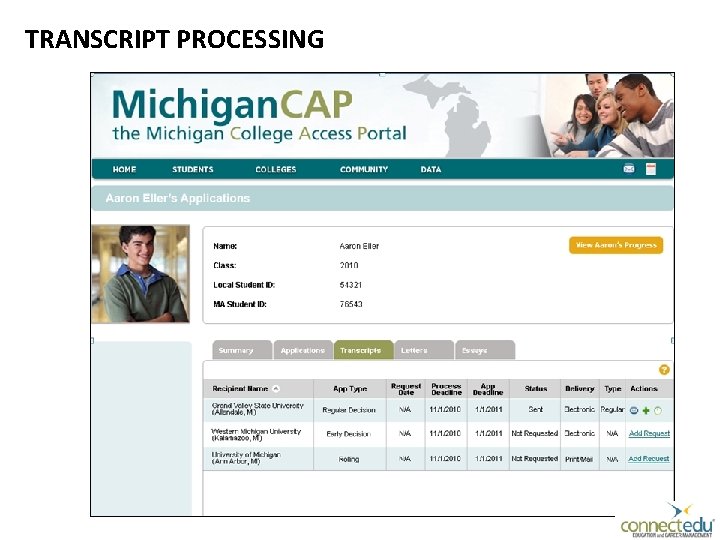Switch to the Summary tab
This screenshot has height=540, width=720.
pos(242,350)
